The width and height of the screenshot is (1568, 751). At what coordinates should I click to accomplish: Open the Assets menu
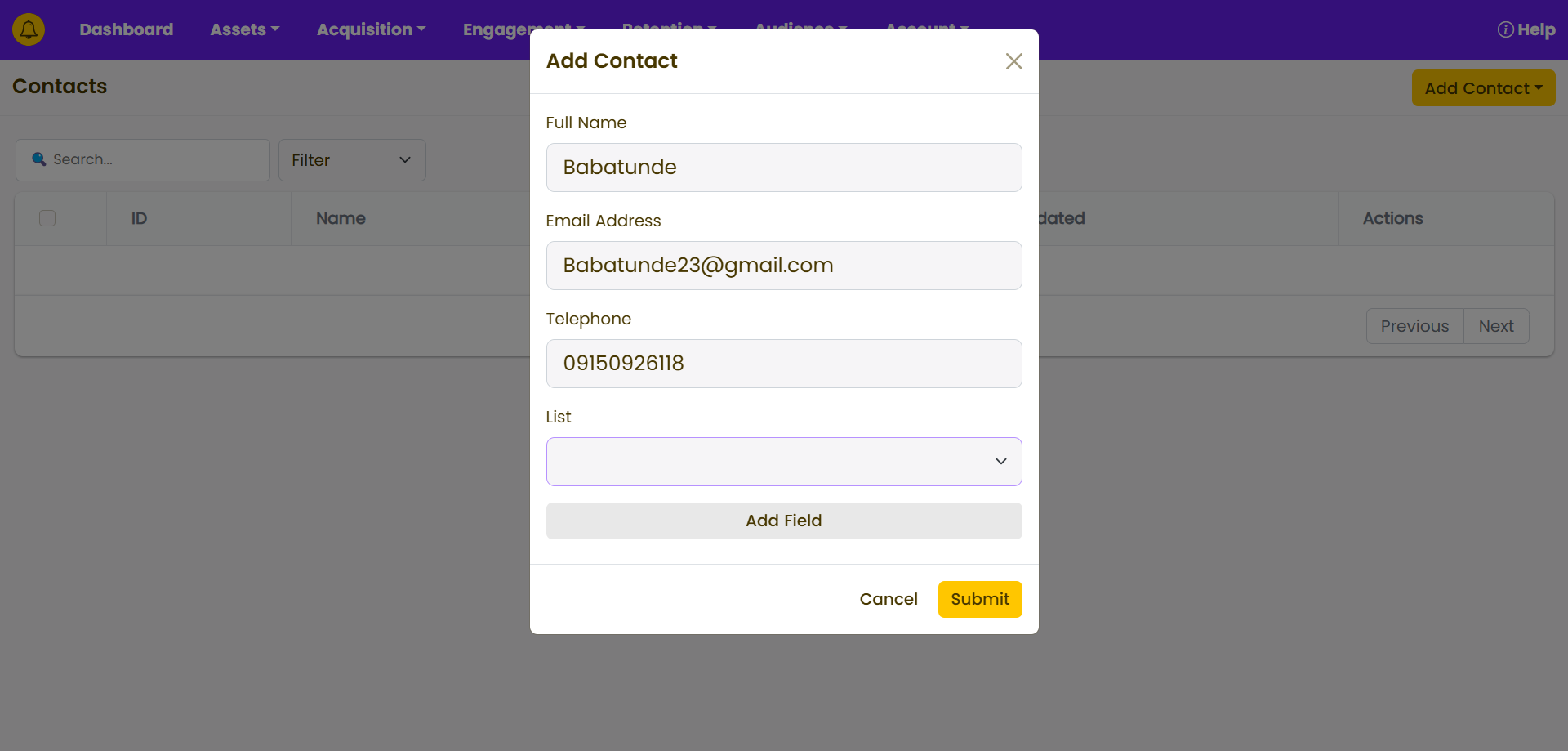244,29
